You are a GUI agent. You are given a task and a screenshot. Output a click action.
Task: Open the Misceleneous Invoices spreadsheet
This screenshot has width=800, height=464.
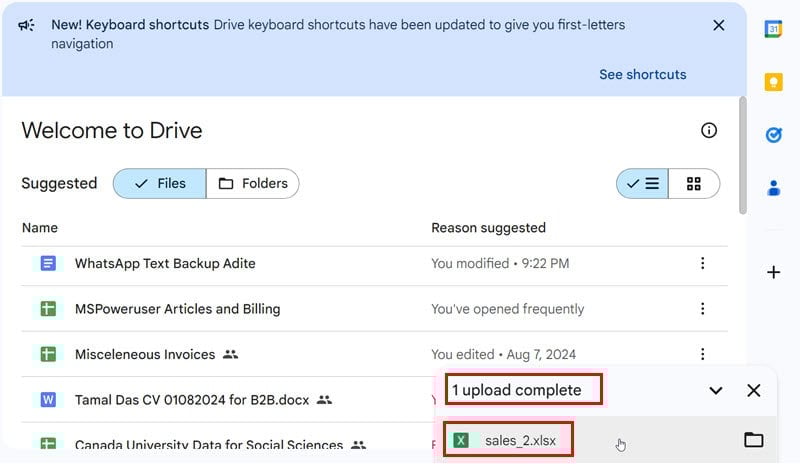145,354
